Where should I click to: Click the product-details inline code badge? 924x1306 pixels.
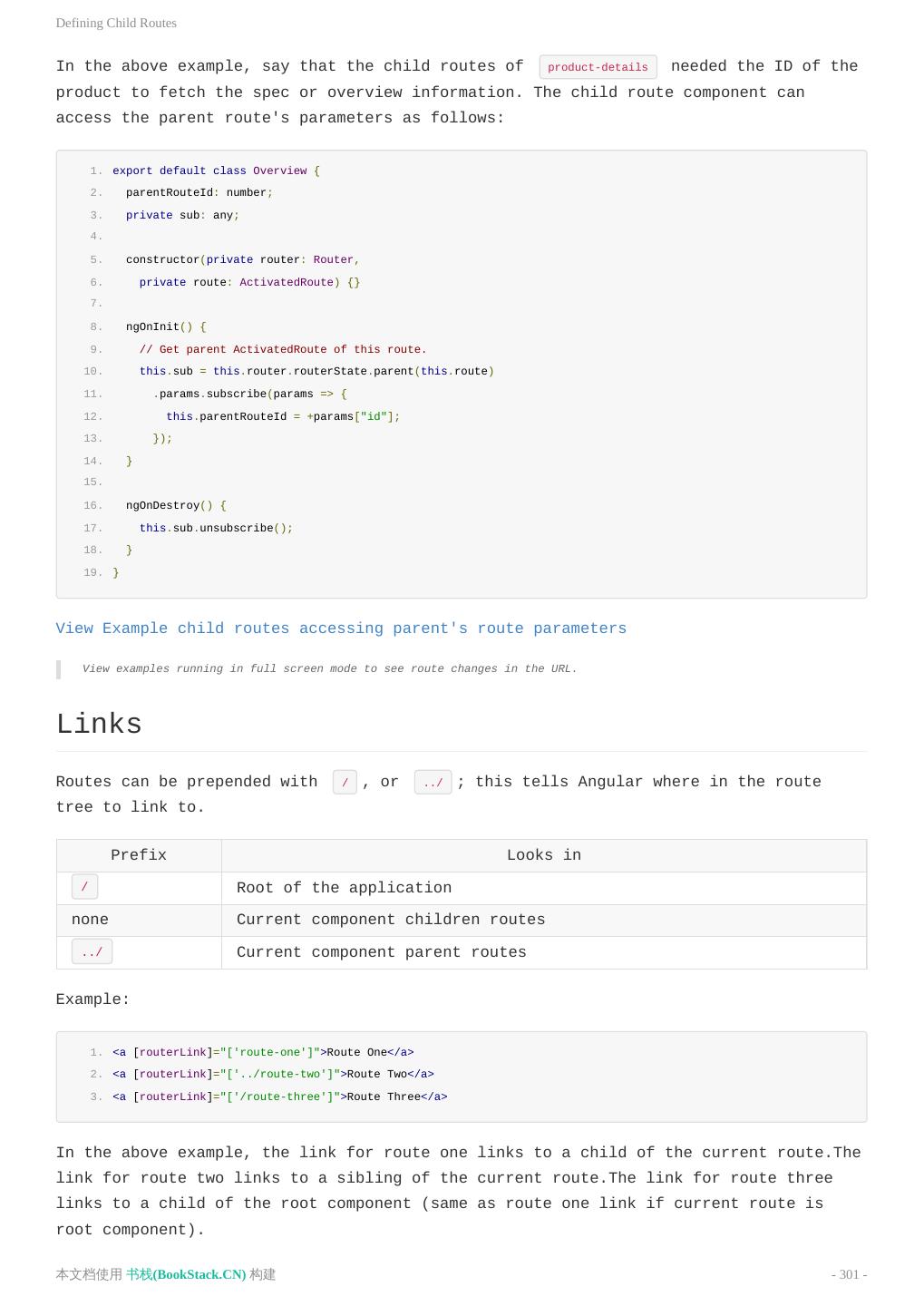(x=598, y=67)
